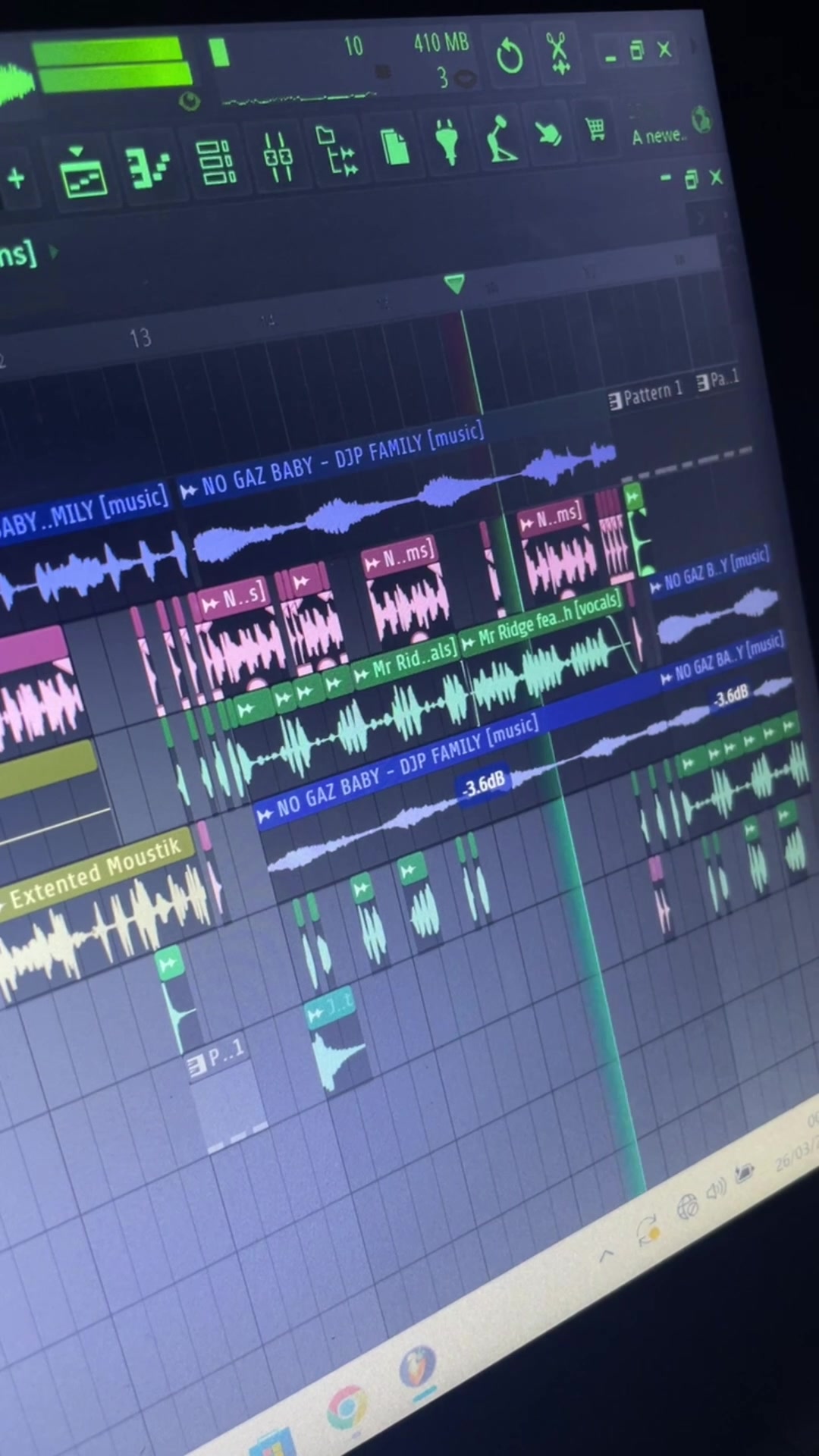The image size is (819, 1456).
Task: Click the 410 MB memory usage readout
Action: coord(441,42)
